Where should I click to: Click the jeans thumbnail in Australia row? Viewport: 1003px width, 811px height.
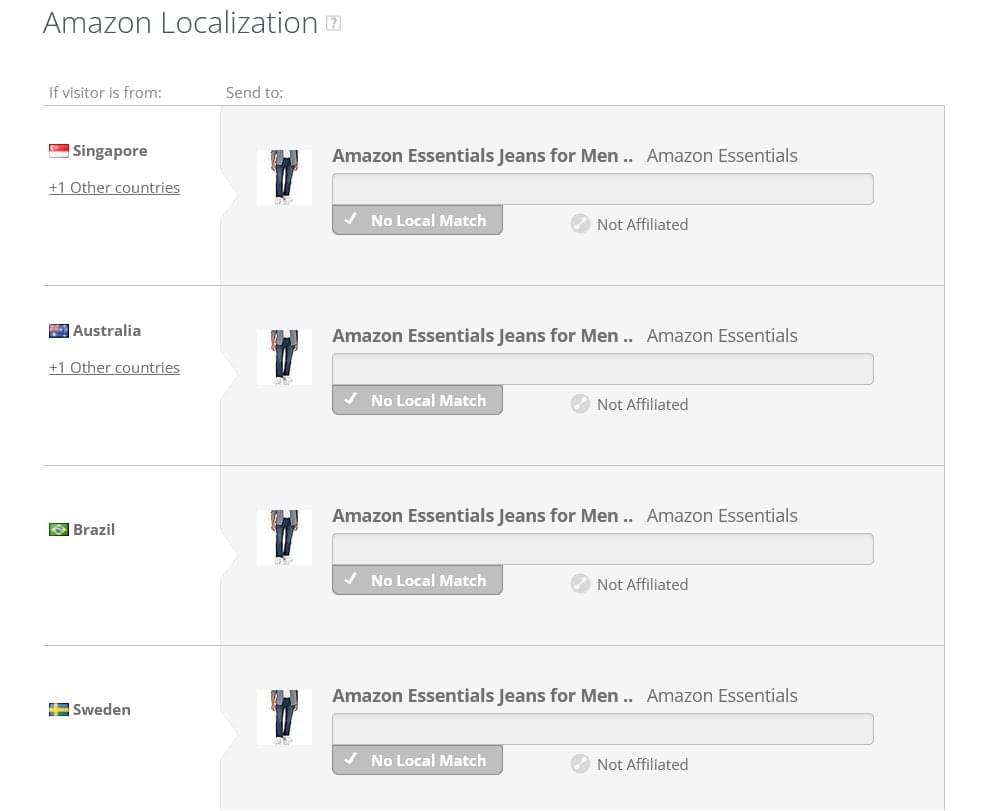[x=285, y=358]
